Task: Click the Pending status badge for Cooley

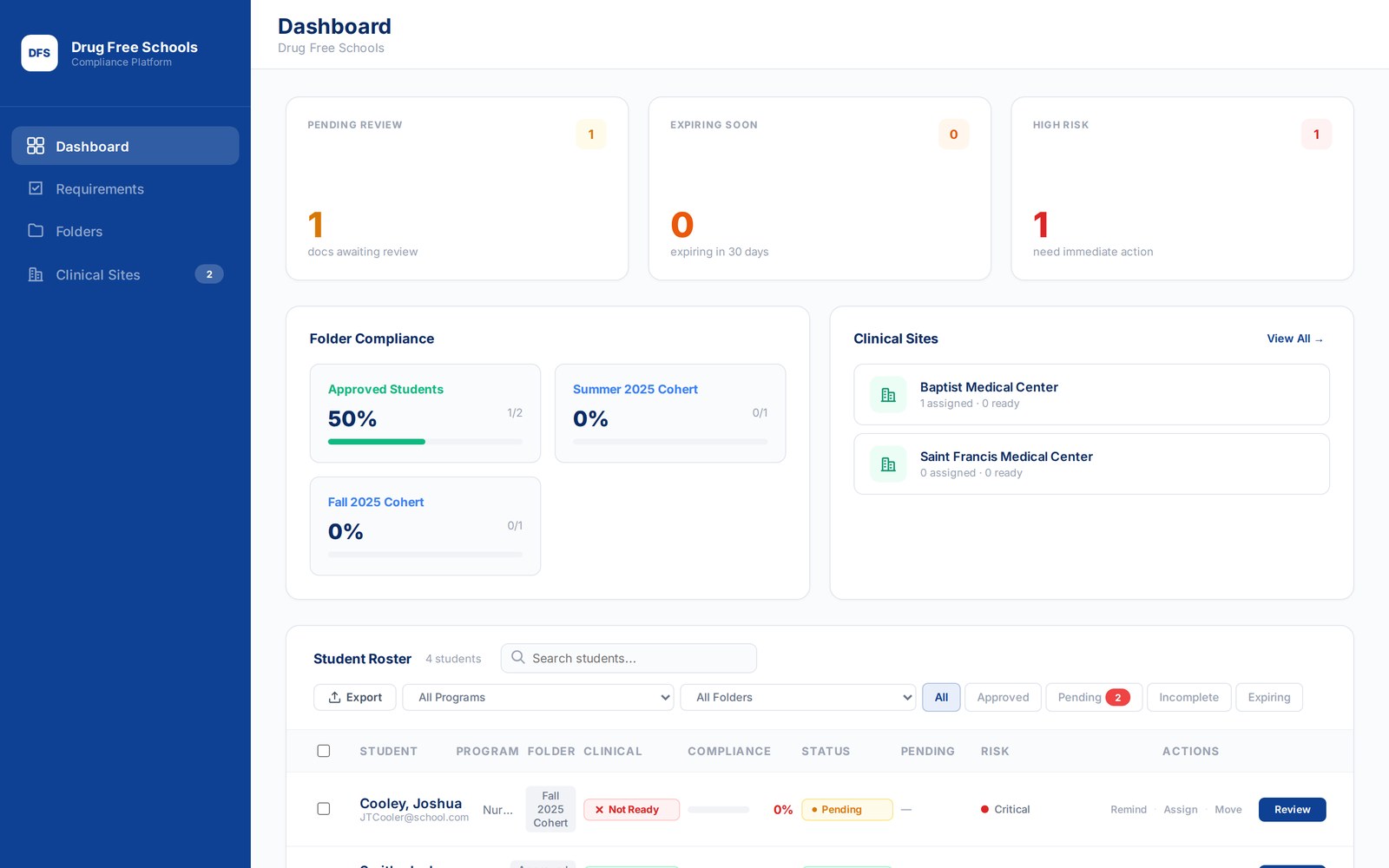Action: [846, 809]
